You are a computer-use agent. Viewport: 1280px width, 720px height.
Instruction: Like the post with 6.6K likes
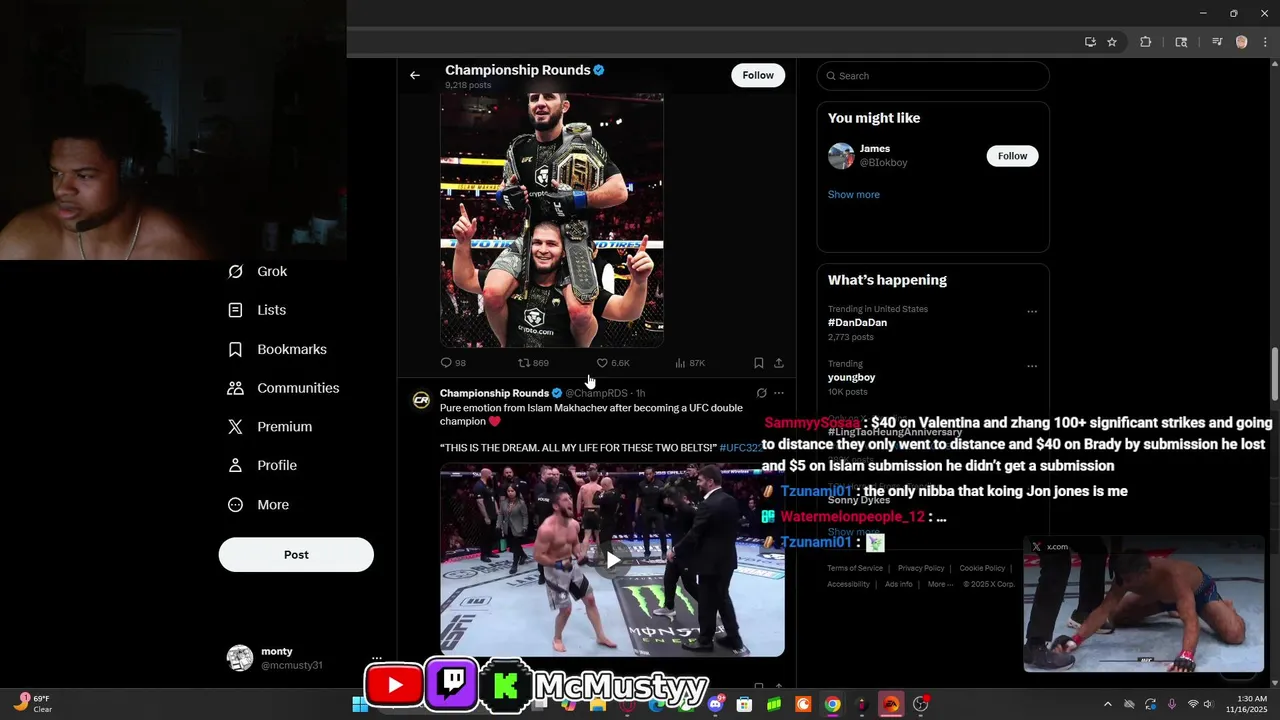click(x=612, y=363)
